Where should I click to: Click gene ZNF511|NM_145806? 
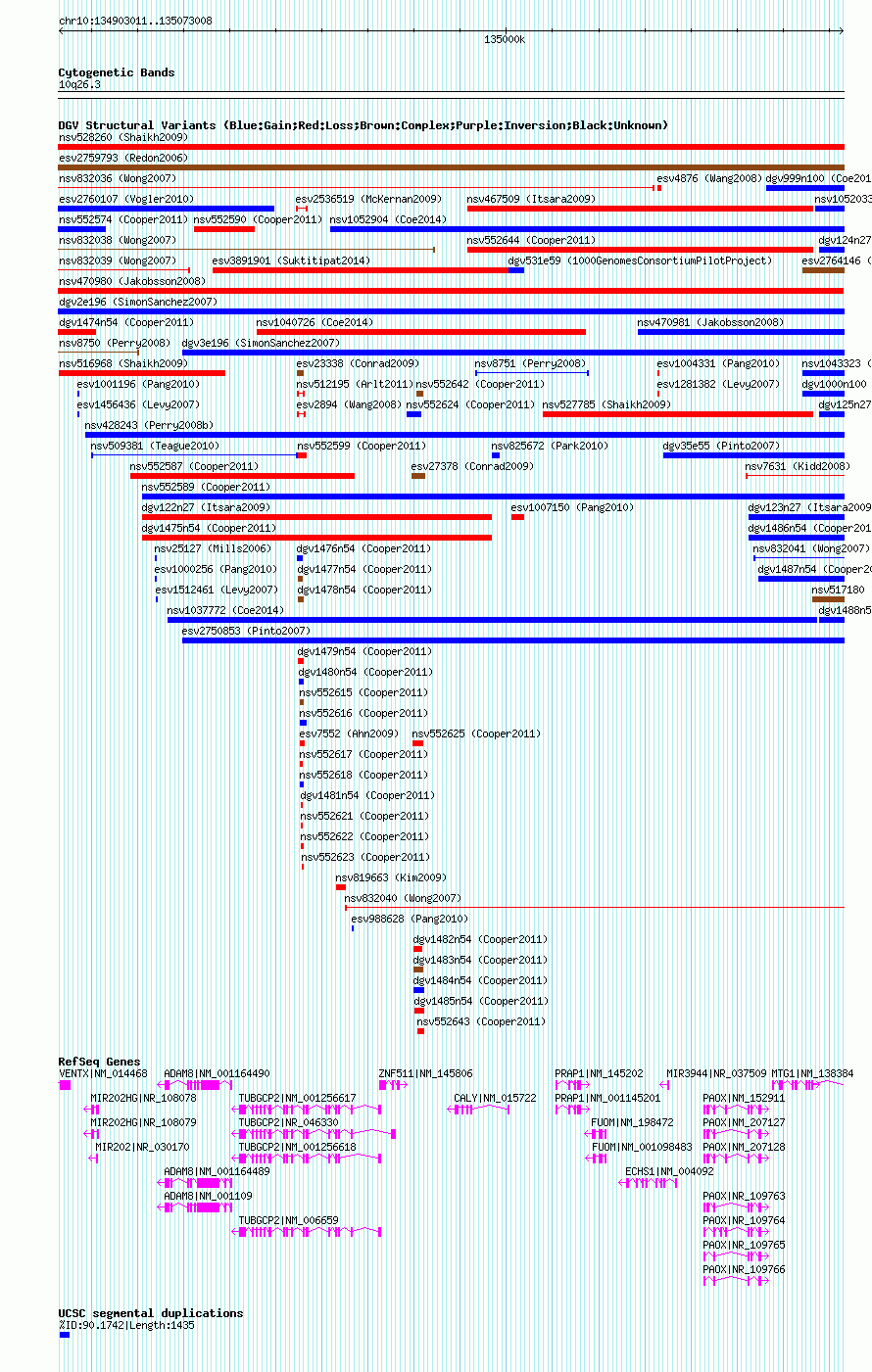click(395, 1085)
